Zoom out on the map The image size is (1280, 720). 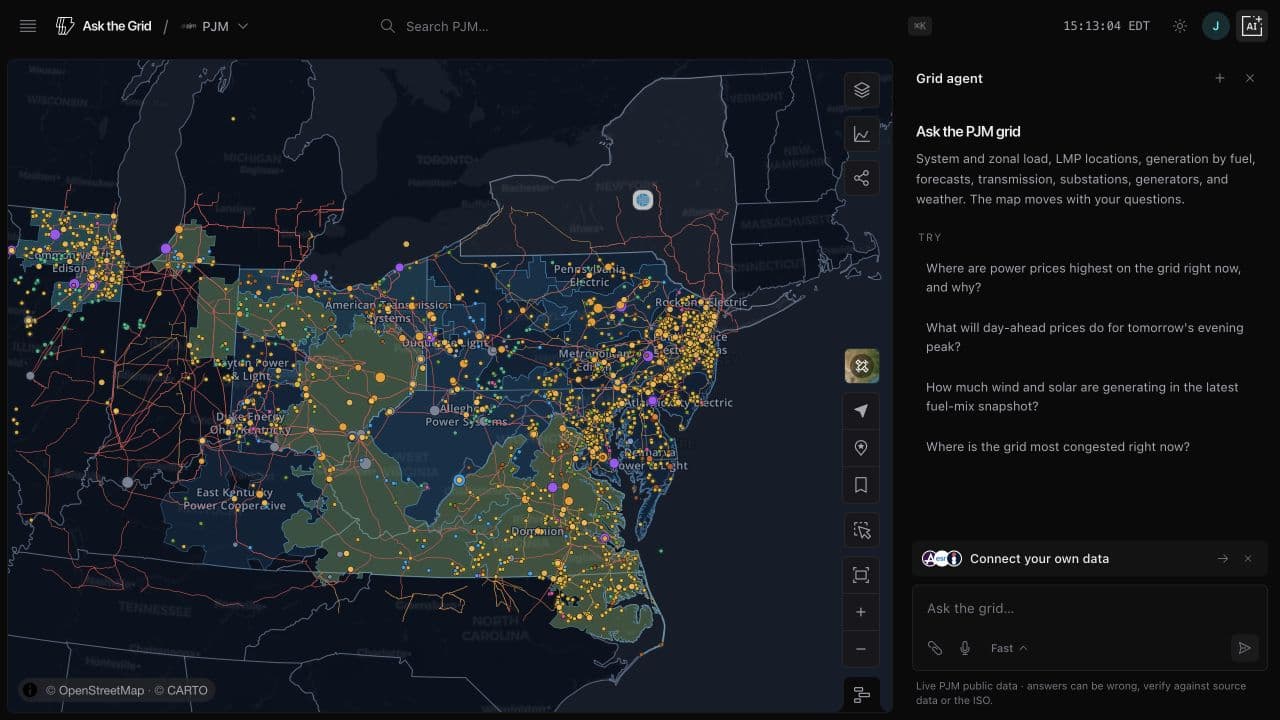(x=861, y=649)
